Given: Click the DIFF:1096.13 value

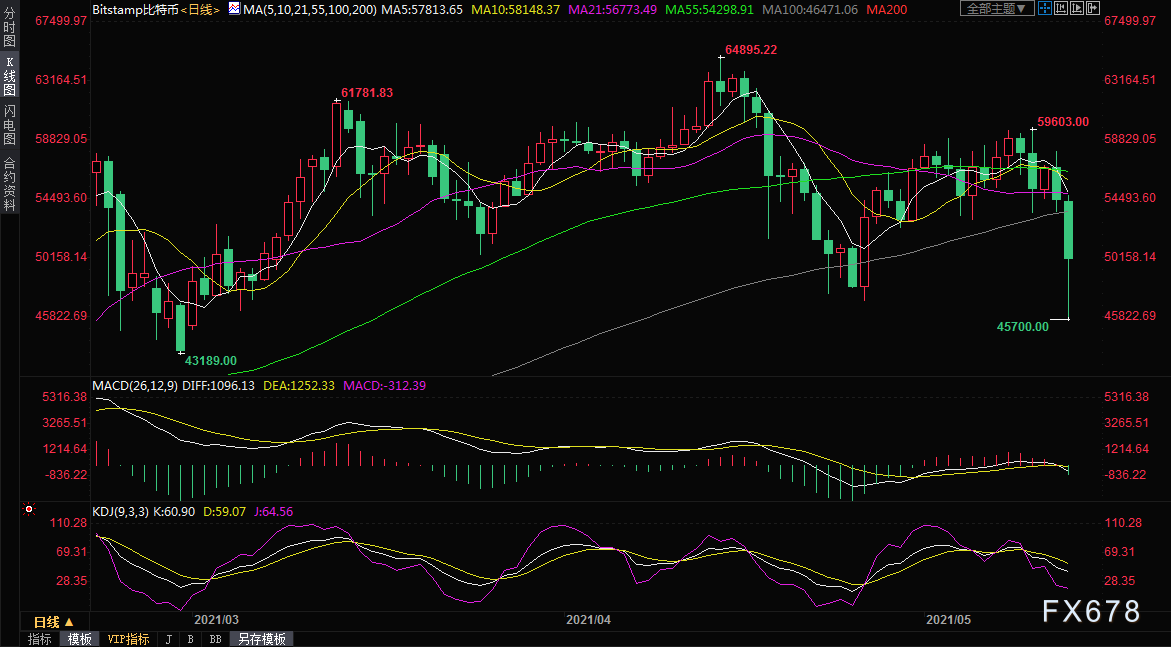Looking at the screenshot, I should coord(219,386).
